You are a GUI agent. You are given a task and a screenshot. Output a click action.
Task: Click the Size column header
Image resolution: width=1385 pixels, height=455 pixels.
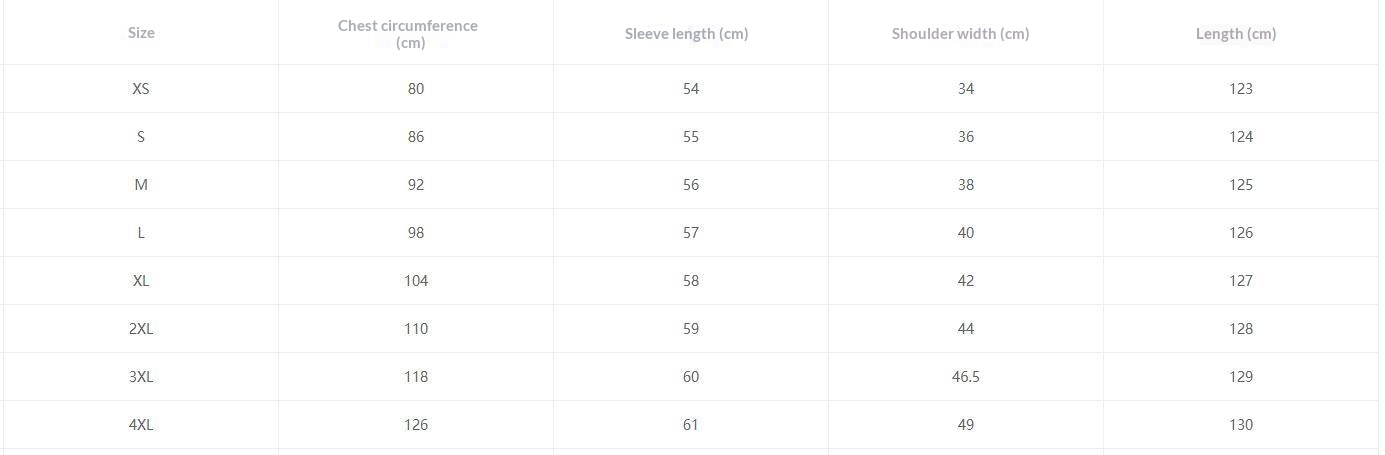coord(141,33)
